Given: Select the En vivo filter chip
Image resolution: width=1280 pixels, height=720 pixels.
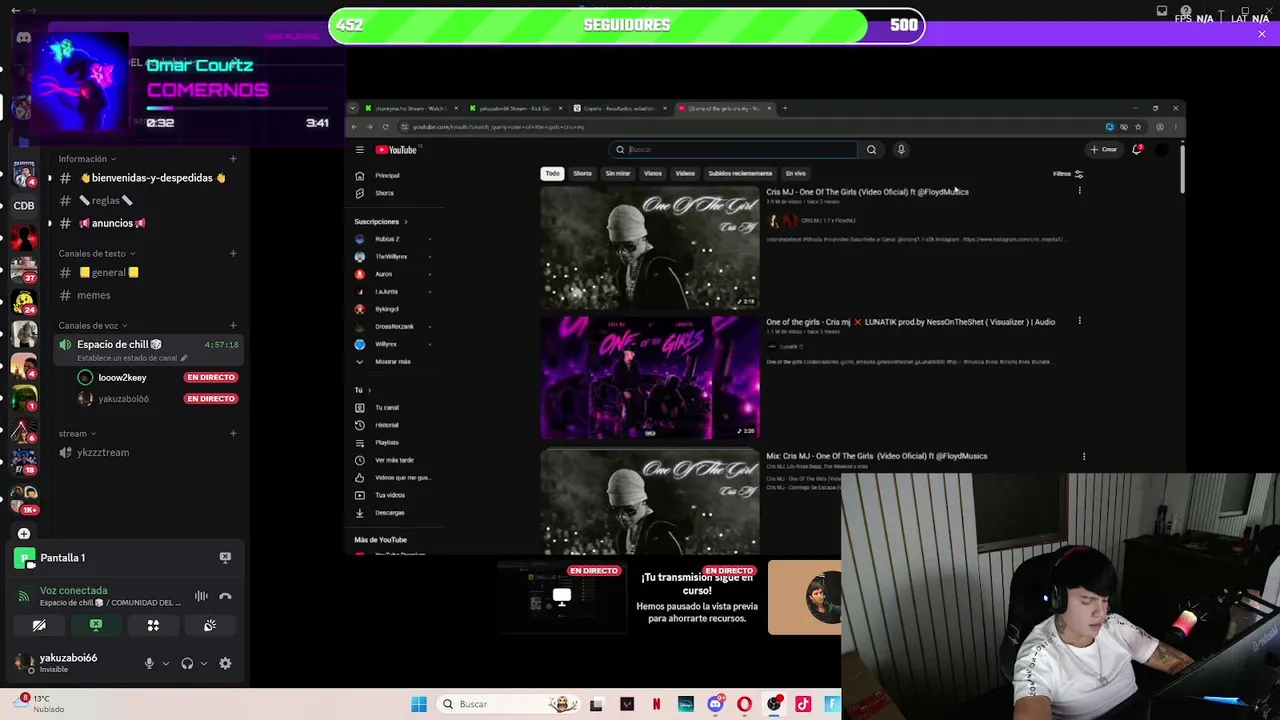Looking at the screenshot, I should 796,174.
